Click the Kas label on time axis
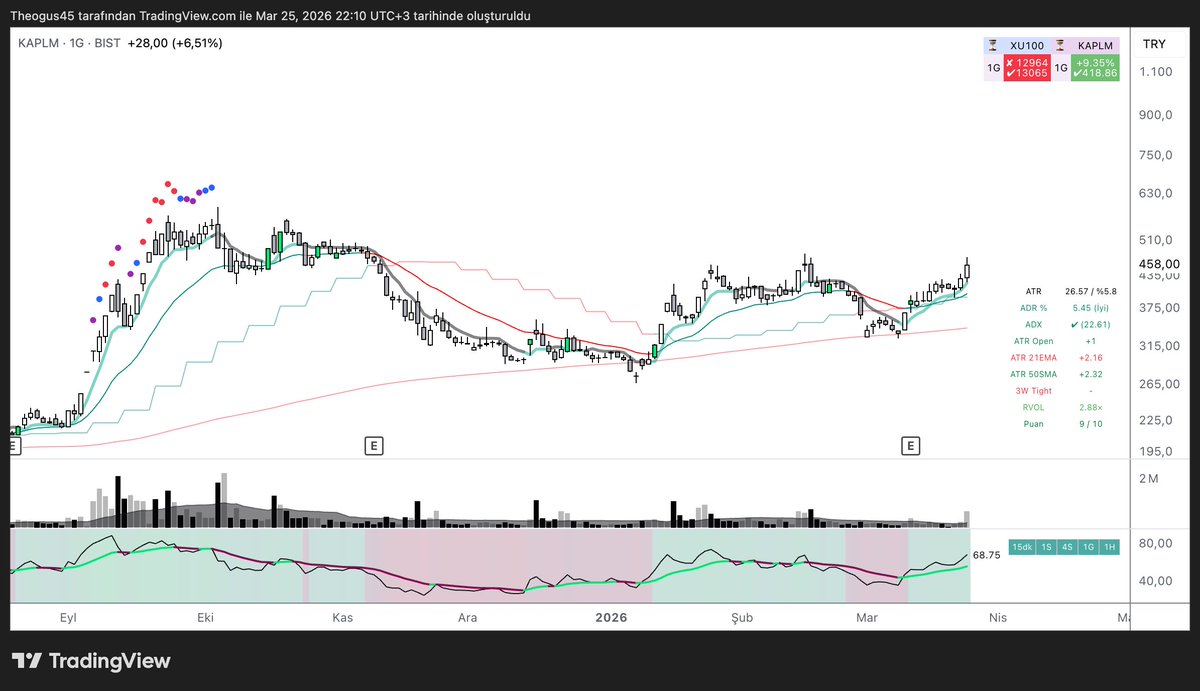The image size is (1200, 691). point(342,619)
